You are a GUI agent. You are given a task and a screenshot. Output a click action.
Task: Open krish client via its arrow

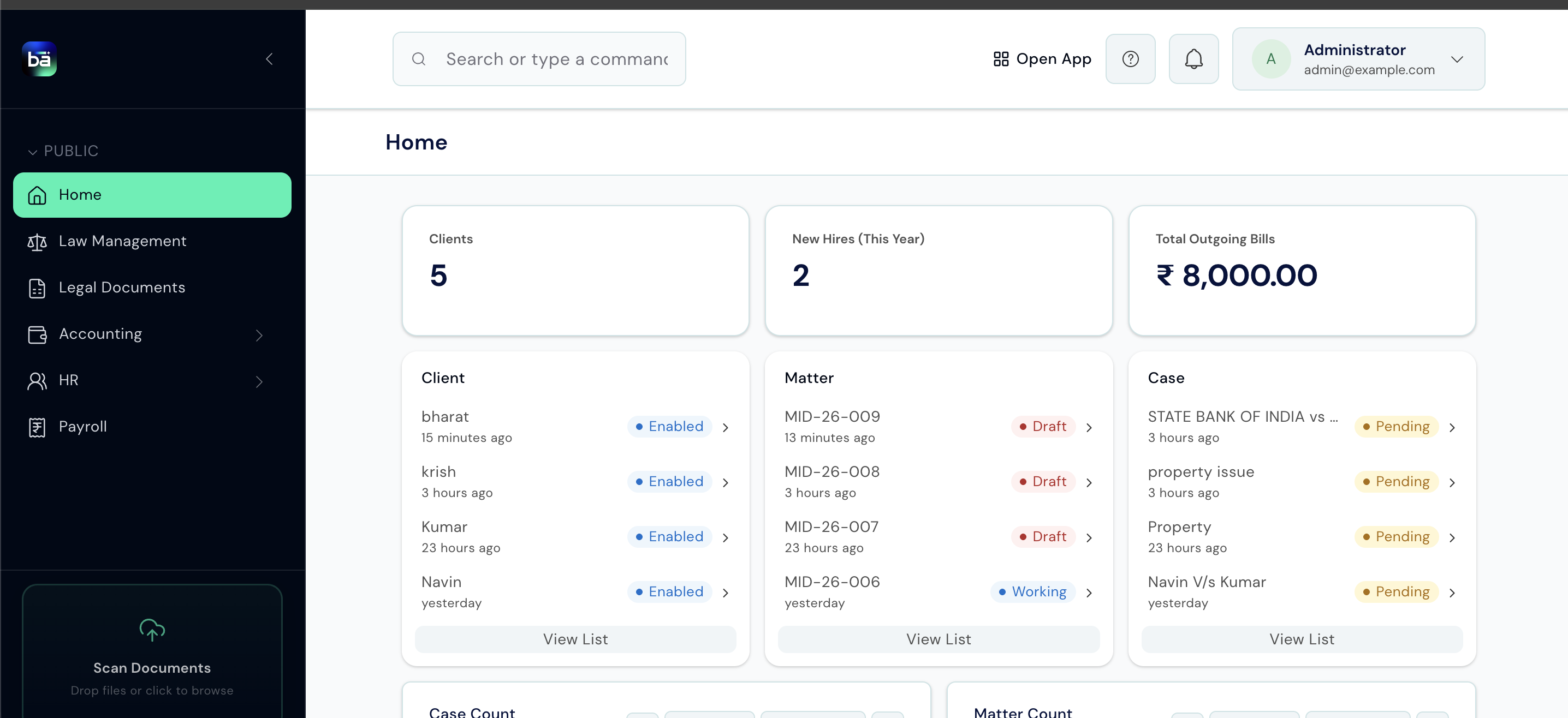point(726,482)
